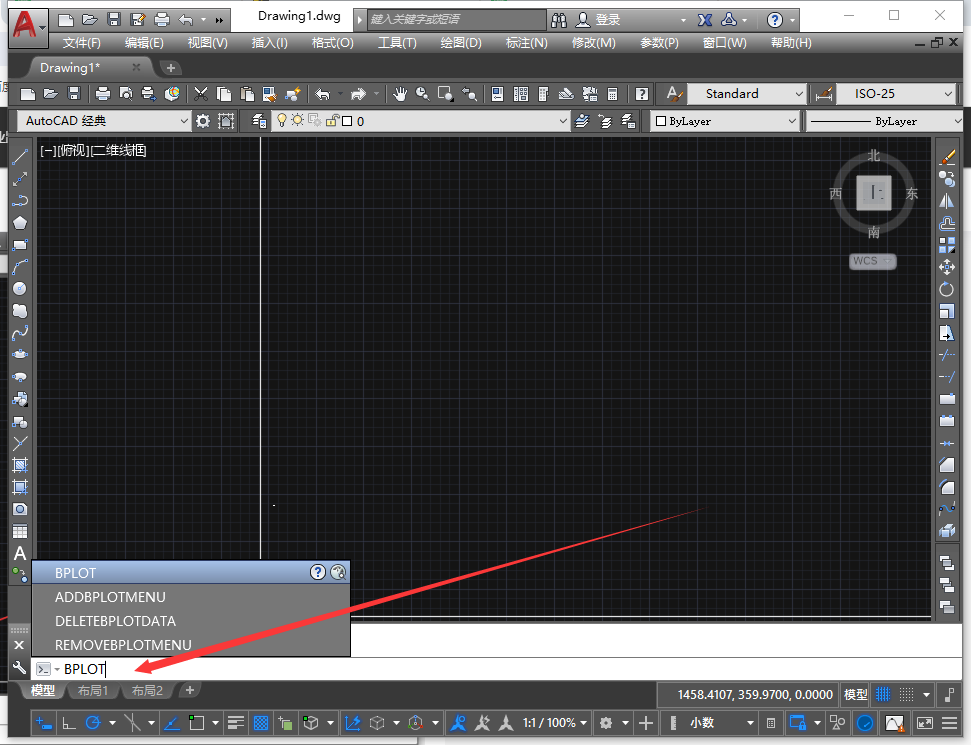Toggle ortho mode in status bar
Screen dimensions: 971x745
67,722
